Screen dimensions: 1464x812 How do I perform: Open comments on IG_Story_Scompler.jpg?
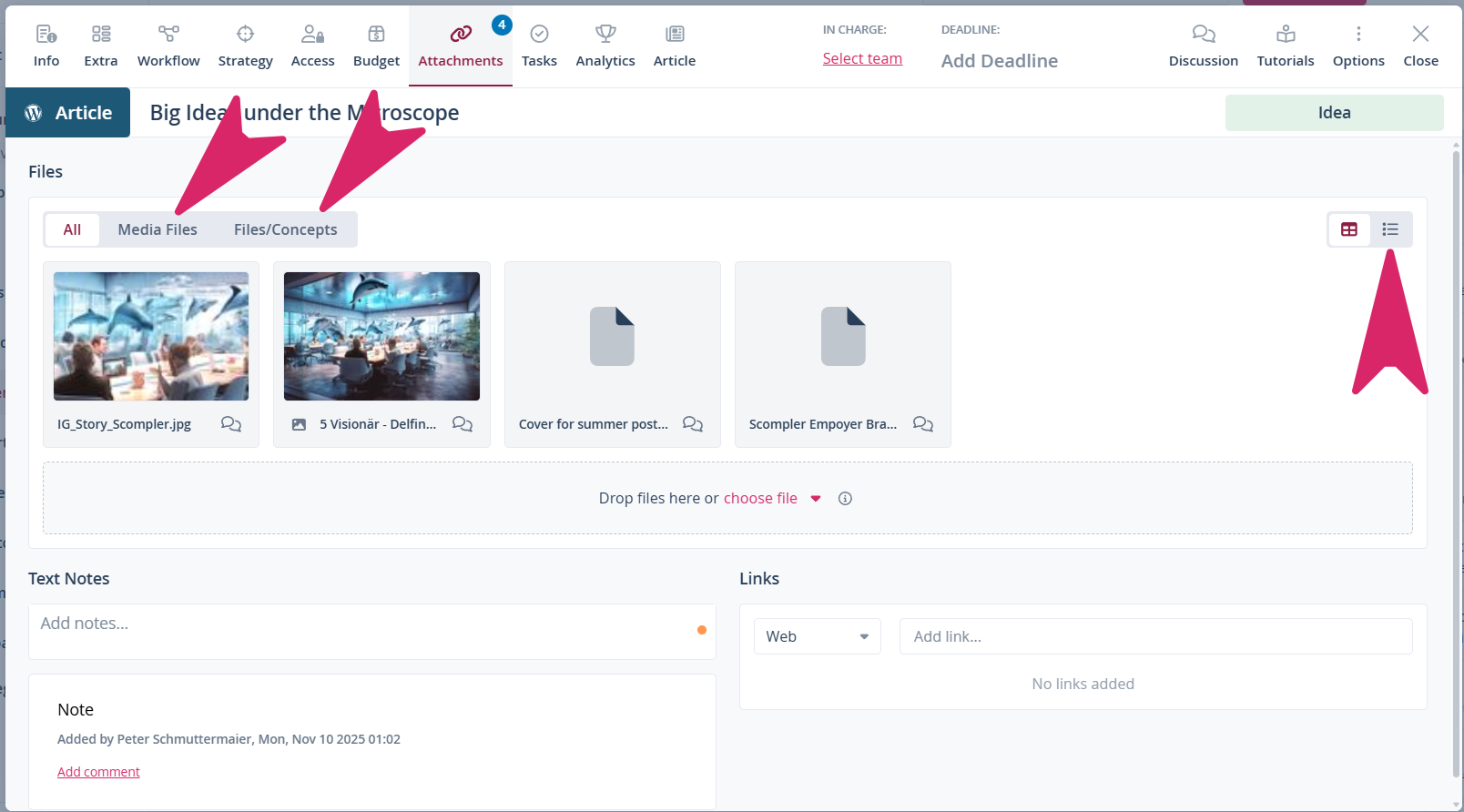(x=231, y=424)
